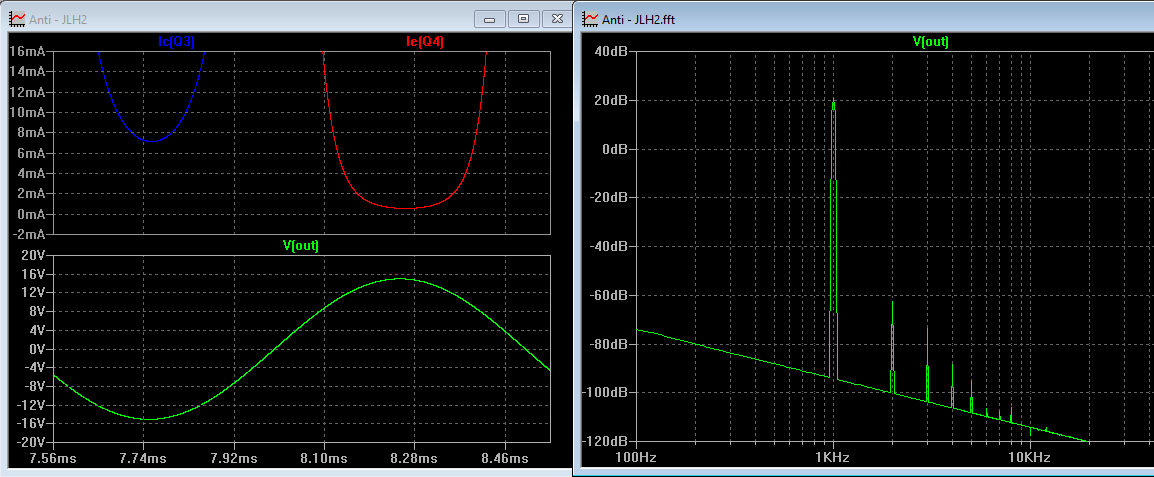Click the Anti - JLH2 window title text
The image size is (1154, 477).
pyautogui.click(x=59, y=20)
